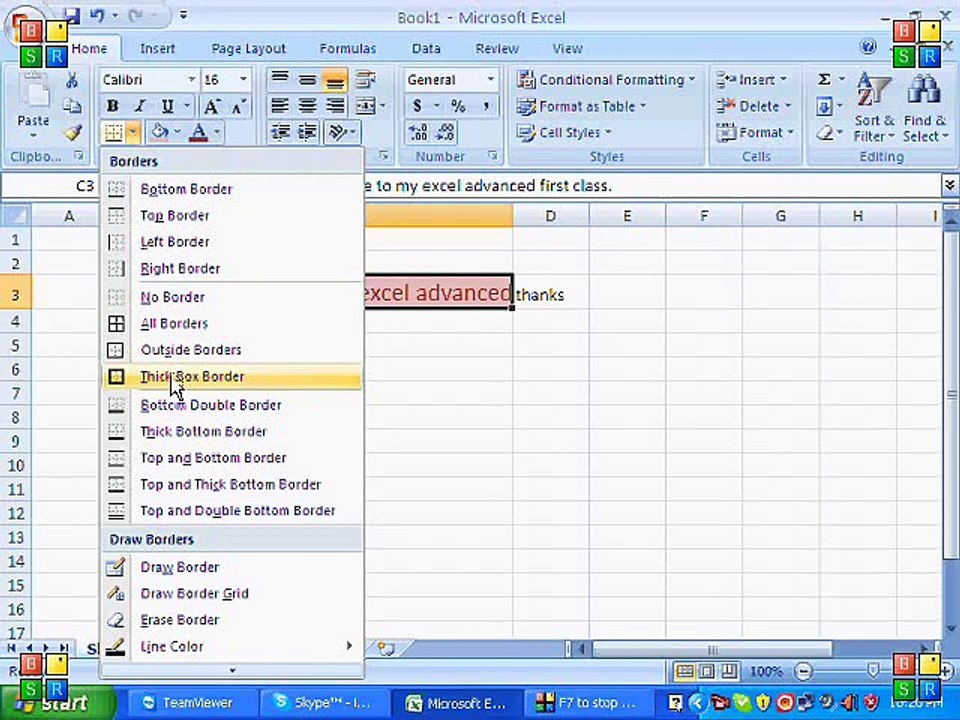Choose All Borders option
Screen dimensions: 960x720
231,323
